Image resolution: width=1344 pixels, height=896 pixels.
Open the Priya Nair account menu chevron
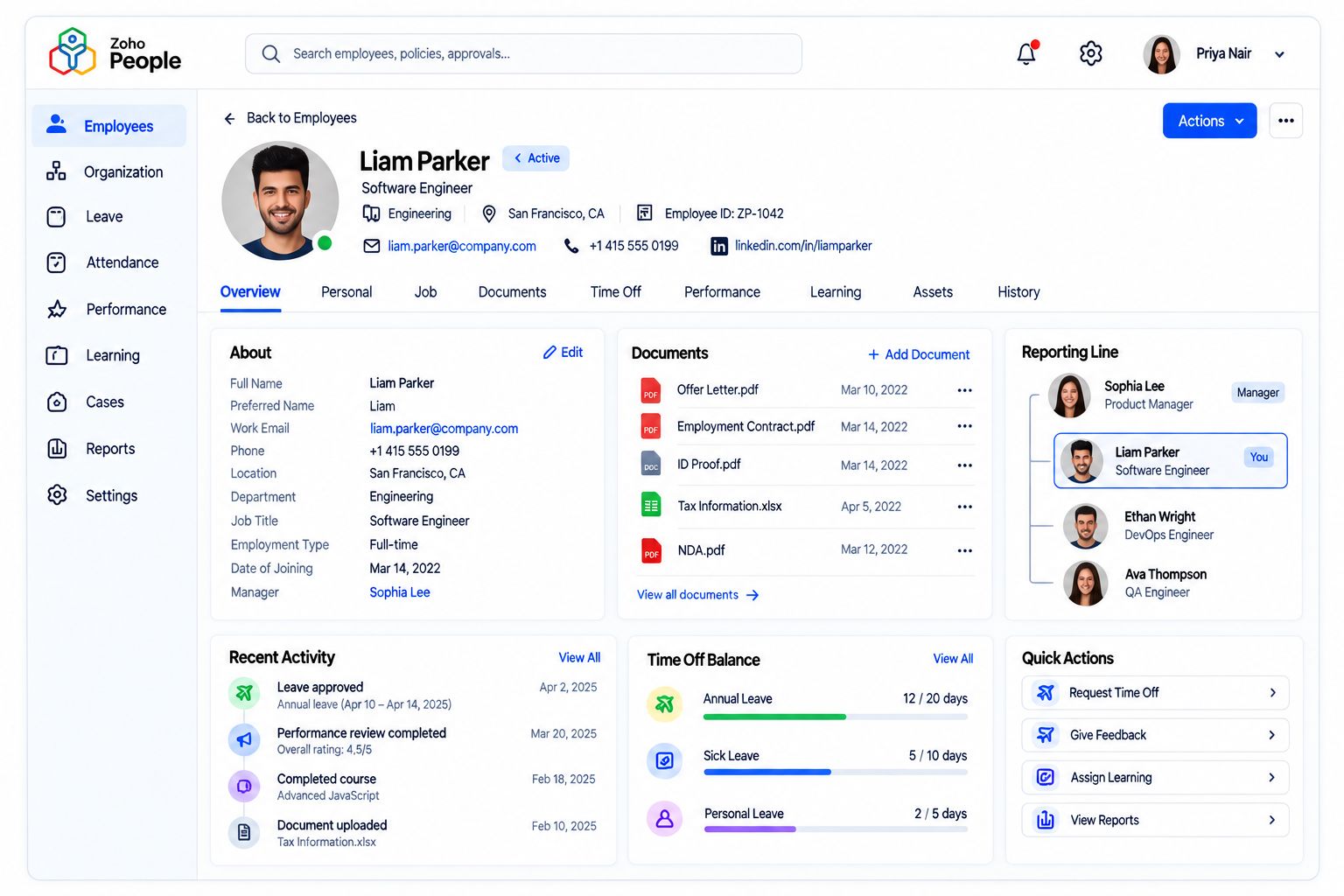pos(1279,54)
